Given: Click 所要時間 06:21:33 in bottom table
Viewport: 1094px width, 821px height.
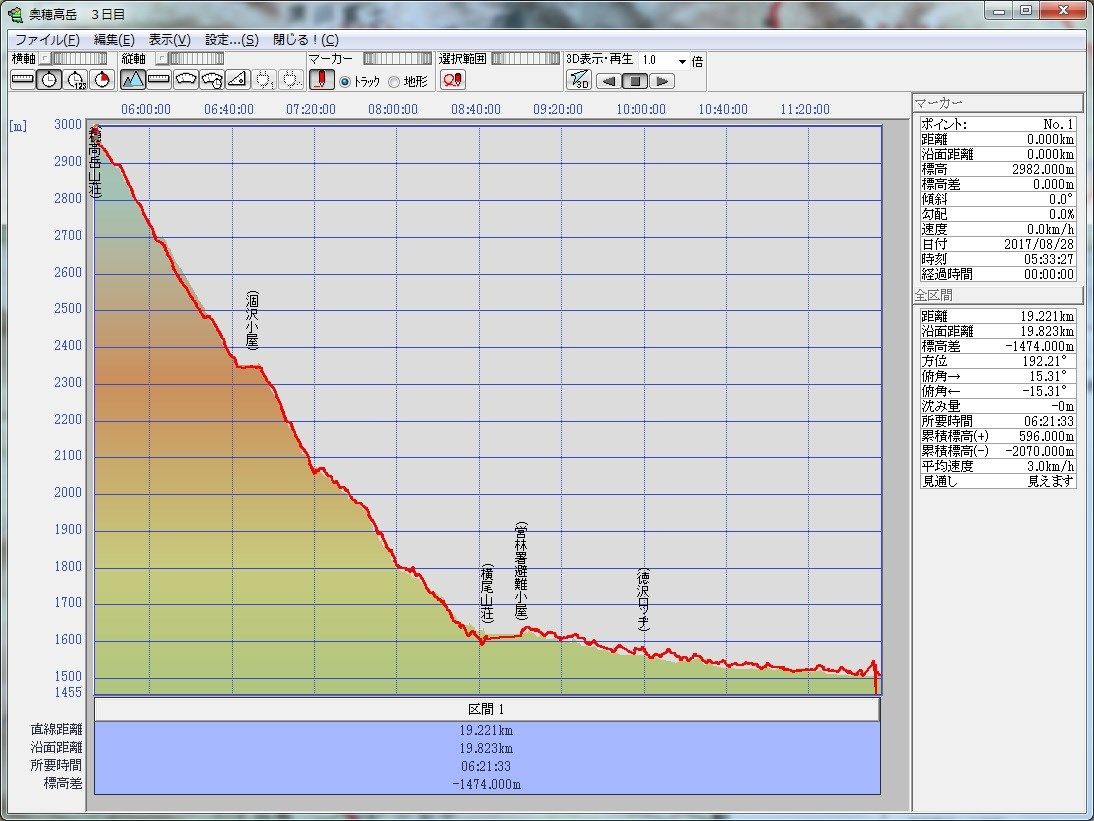Looking at the screenshot, I should click(x=486, y=766).
